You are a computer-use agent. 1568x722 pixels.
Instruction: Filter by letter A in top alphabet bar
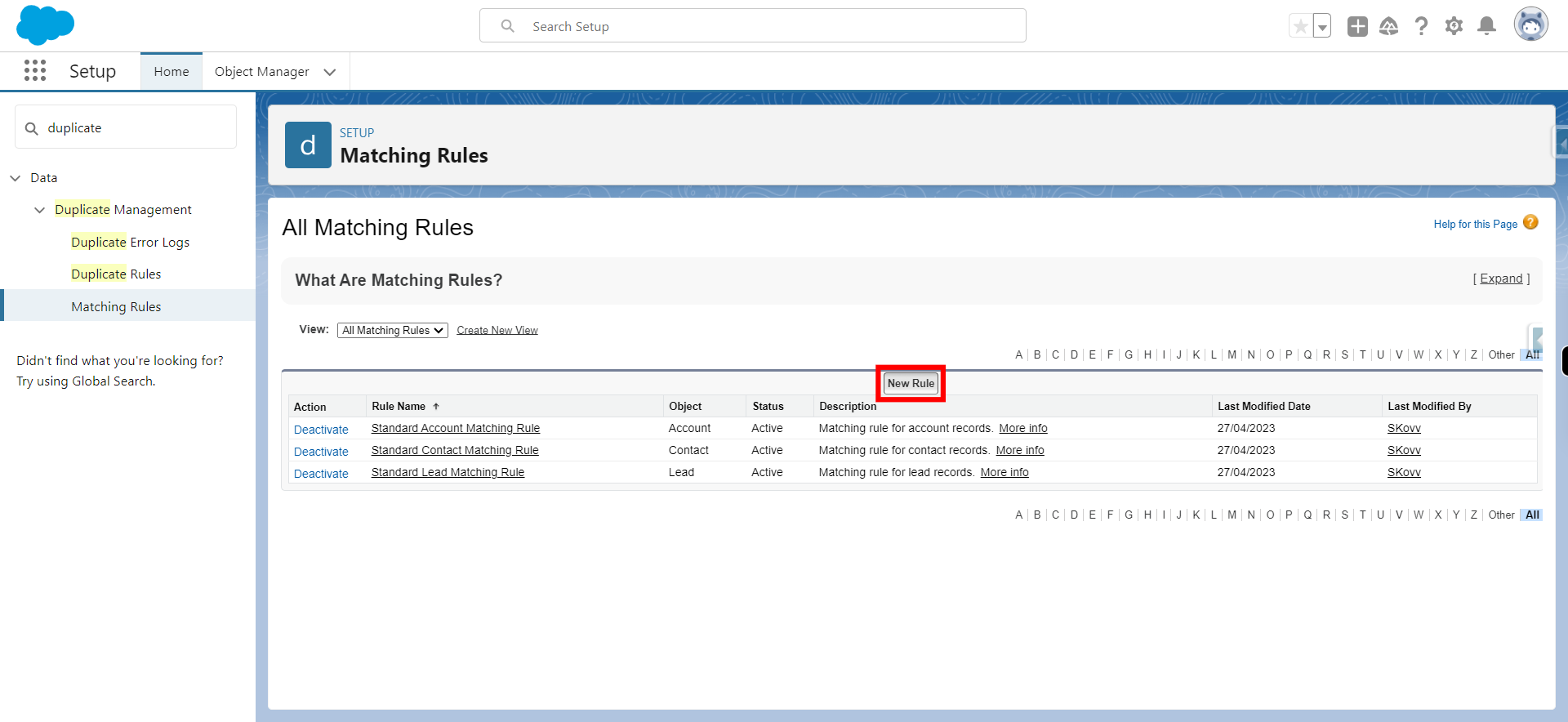(x=1018, y=354)
